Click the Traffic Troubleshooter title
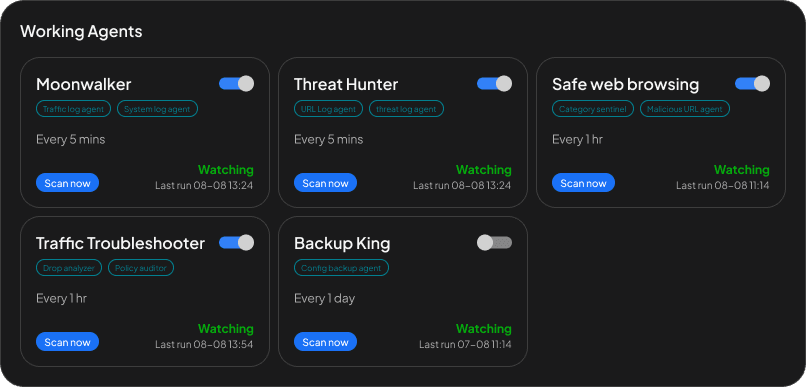 pyautogui.click(x=120, y=243)
